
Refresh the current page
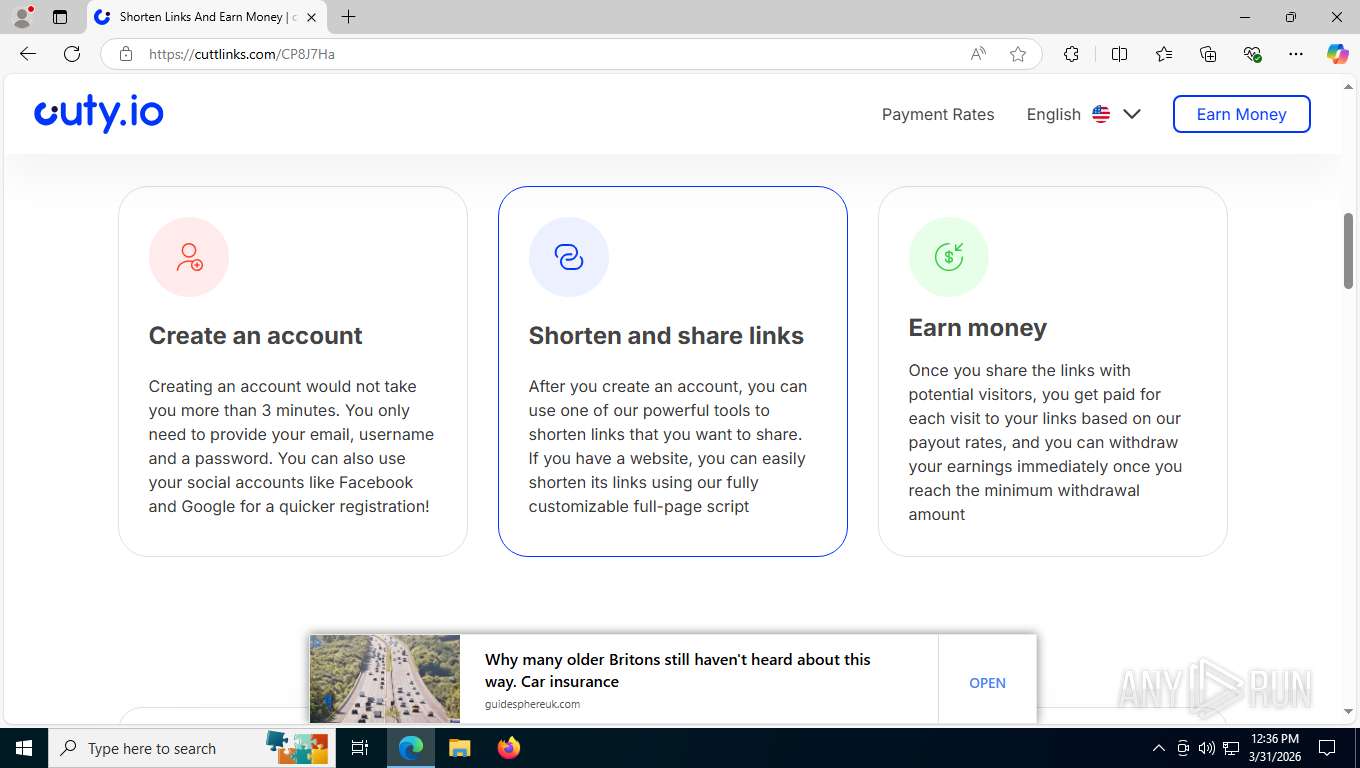click(x=72, y=54)
